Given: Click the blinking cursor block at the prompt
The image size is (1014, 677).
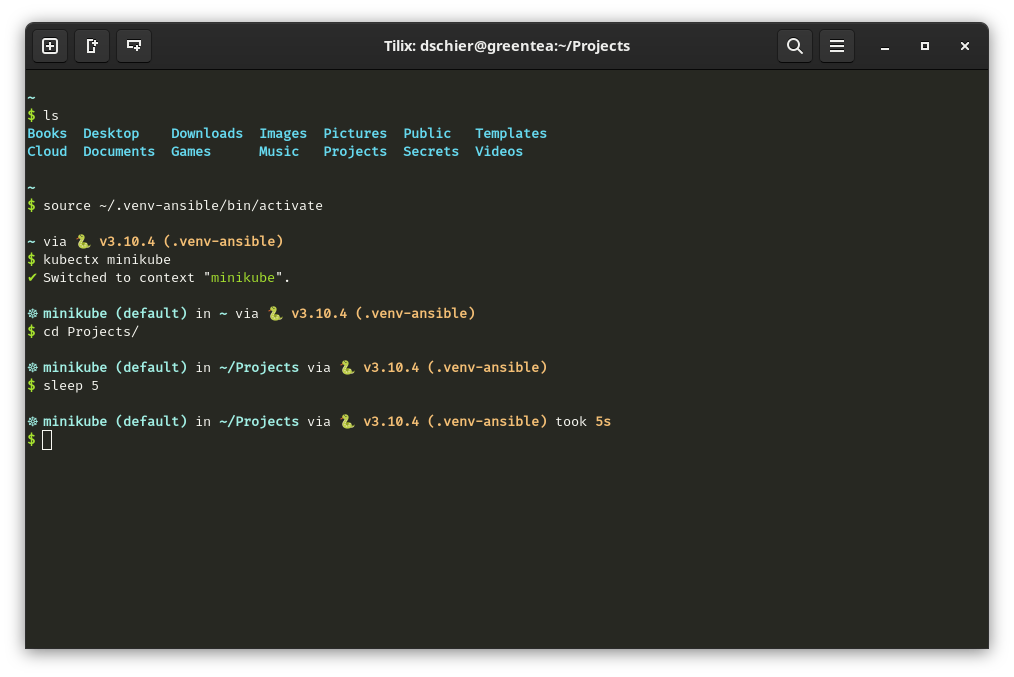Looking at the screenshot, I should click(47, 439).
